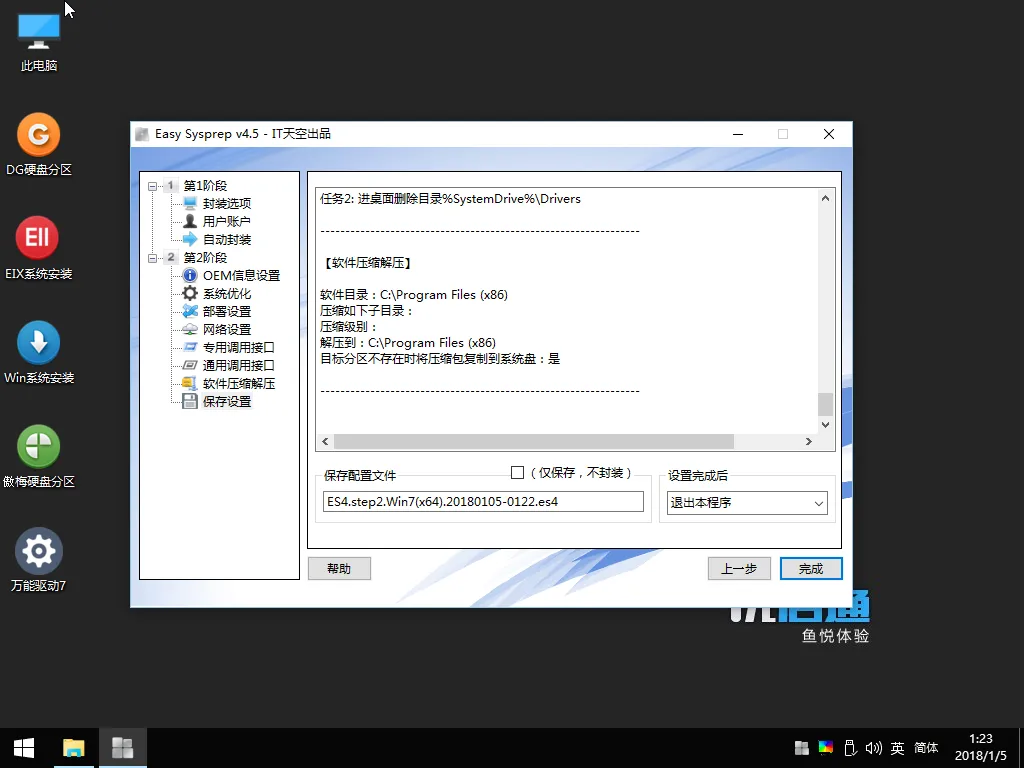Click the 完成 button
This screenshot has width=1024, height=768.
click(x=811, y=568)
